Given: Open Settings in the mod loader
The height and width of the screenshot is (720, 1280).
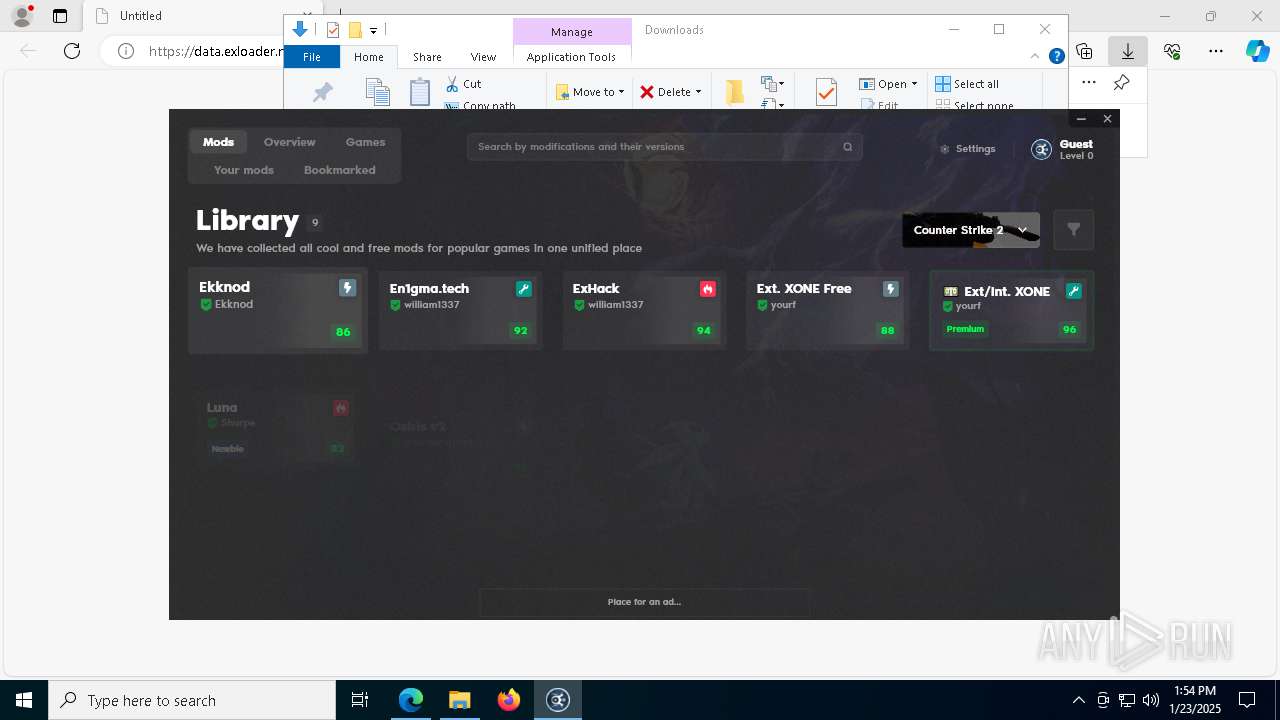Looking at the screenshot, I should tap(968, 149).
